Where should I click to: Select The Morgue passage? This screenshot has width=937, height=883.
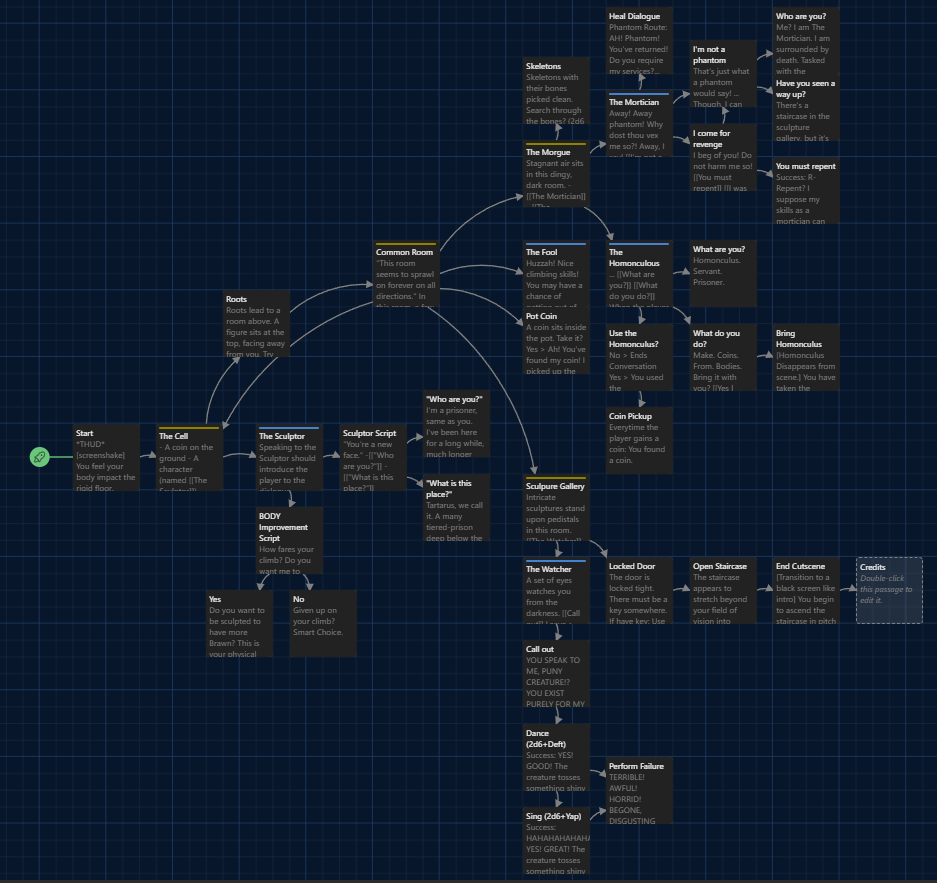556,174
